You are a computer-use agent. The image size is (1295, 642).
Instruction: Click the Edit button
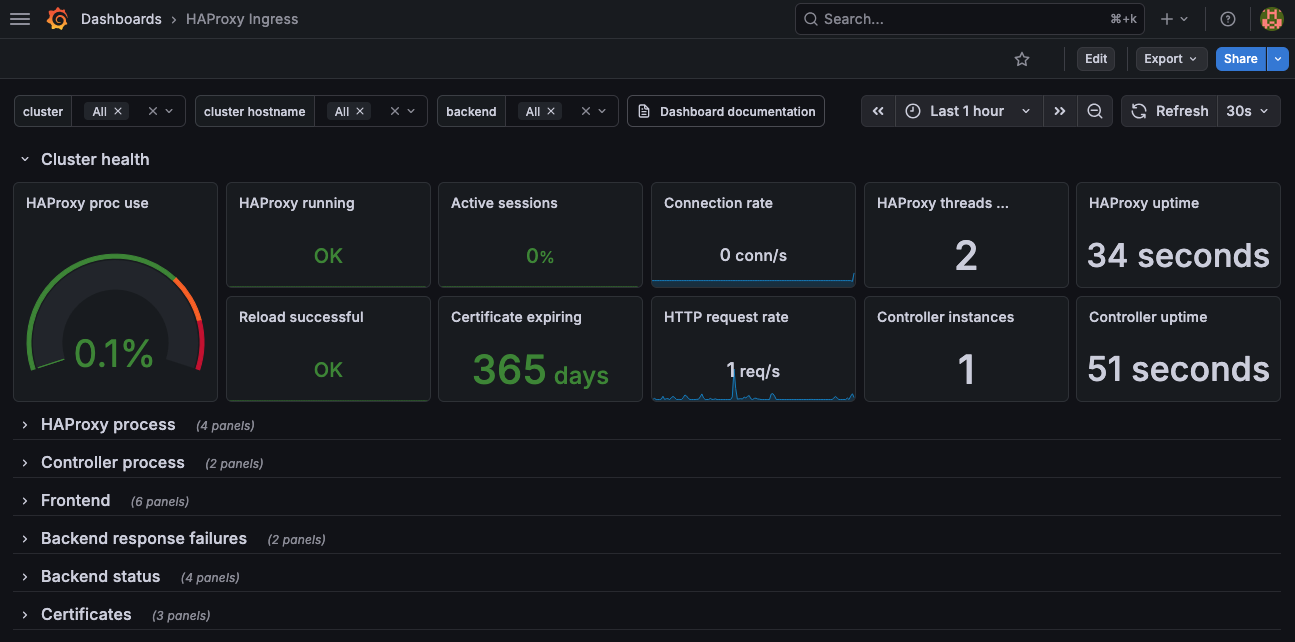click(x=1096, y=59)
